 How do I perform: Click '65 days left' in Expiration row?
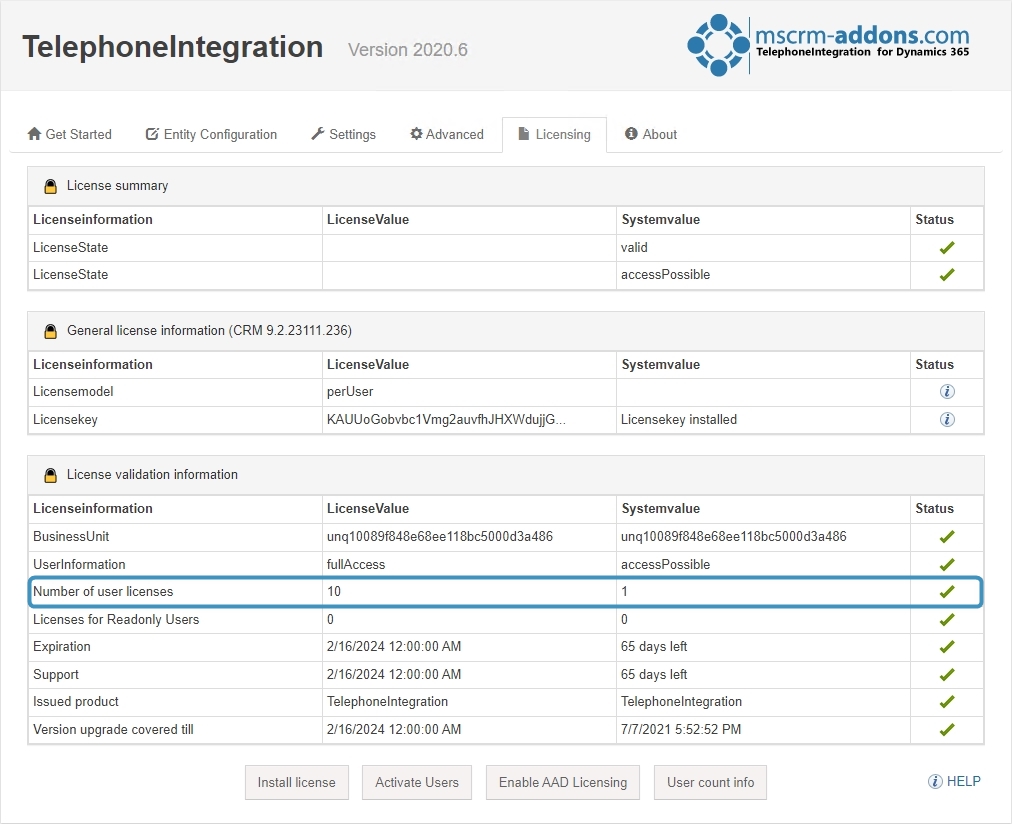(x=654, y=647)
